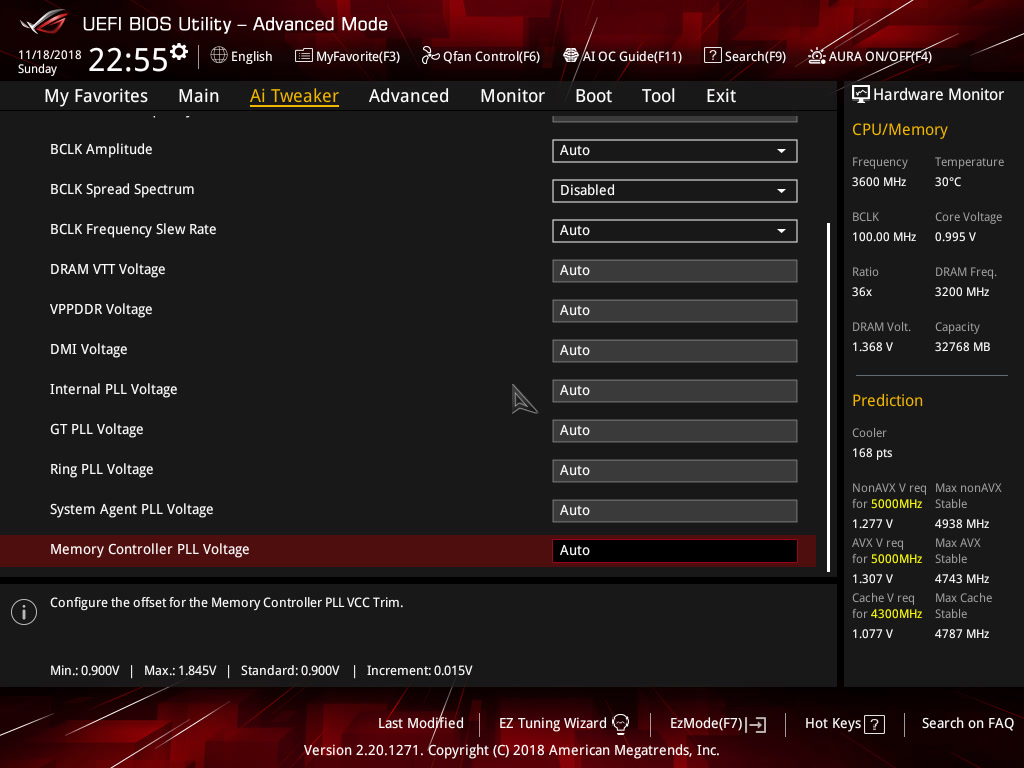Click the Hot Keys question mark icon

click(874, 724)
